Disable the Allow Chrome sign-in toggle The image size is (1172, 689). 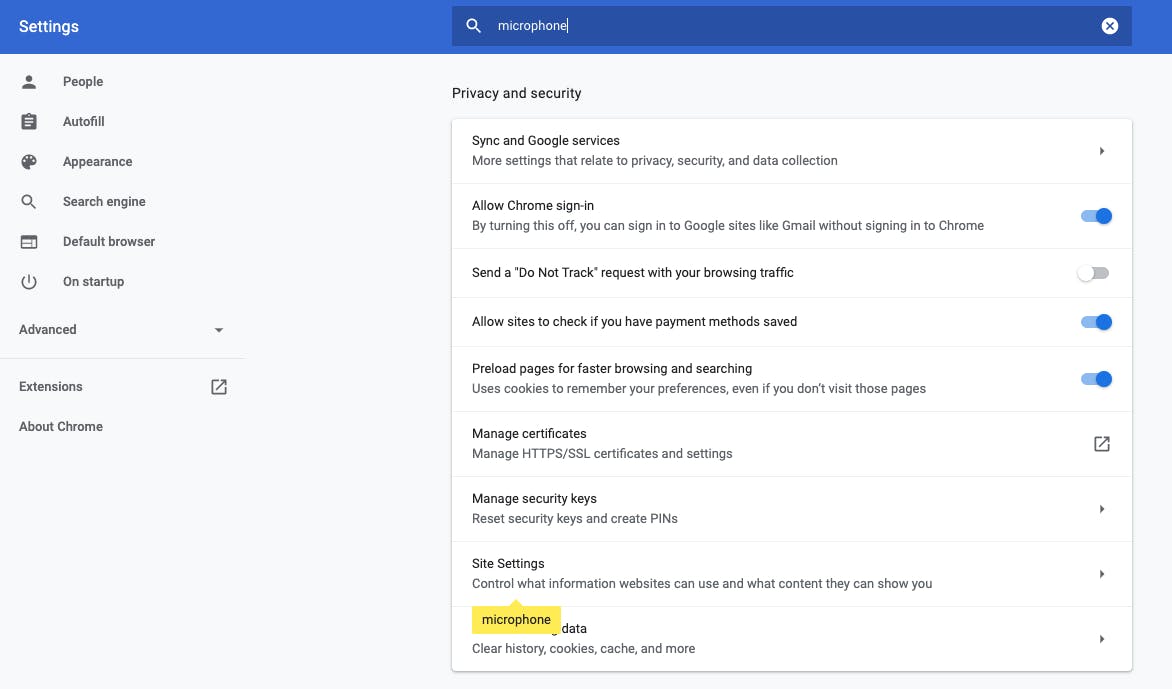pyautogui.click(x=1096, y=216)
